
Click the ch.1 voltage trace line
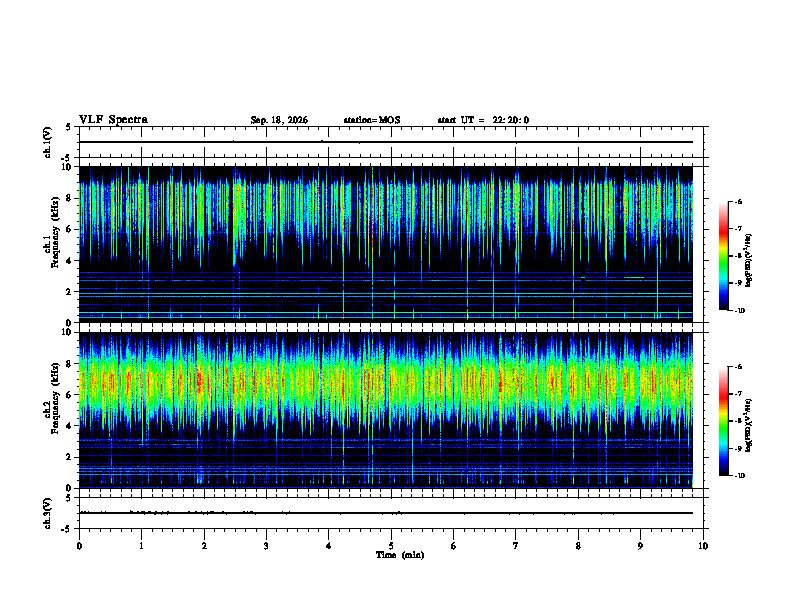386,142
